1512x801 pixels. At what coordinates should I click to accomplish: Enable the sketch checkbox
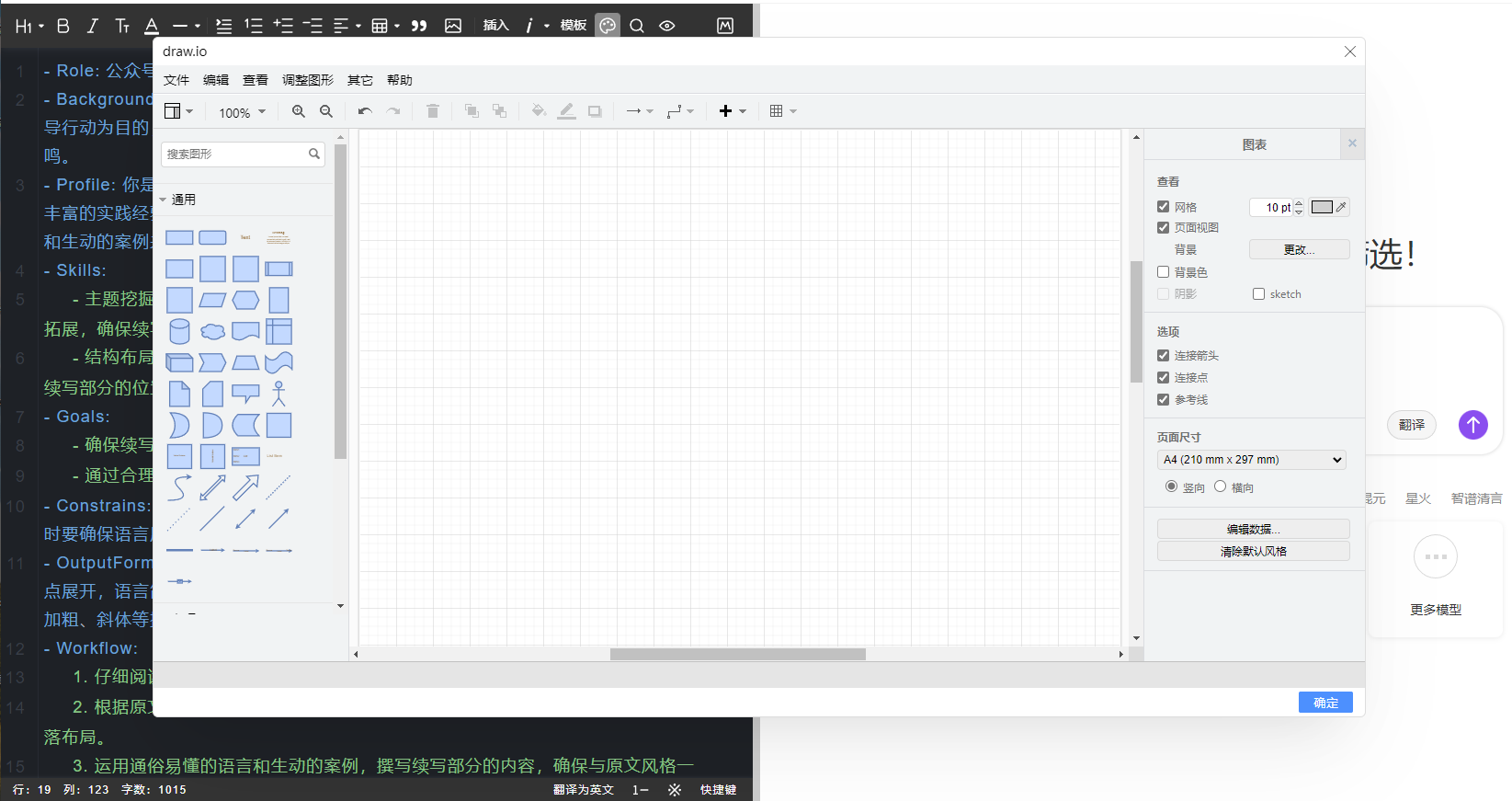(x=1258, y=294)
